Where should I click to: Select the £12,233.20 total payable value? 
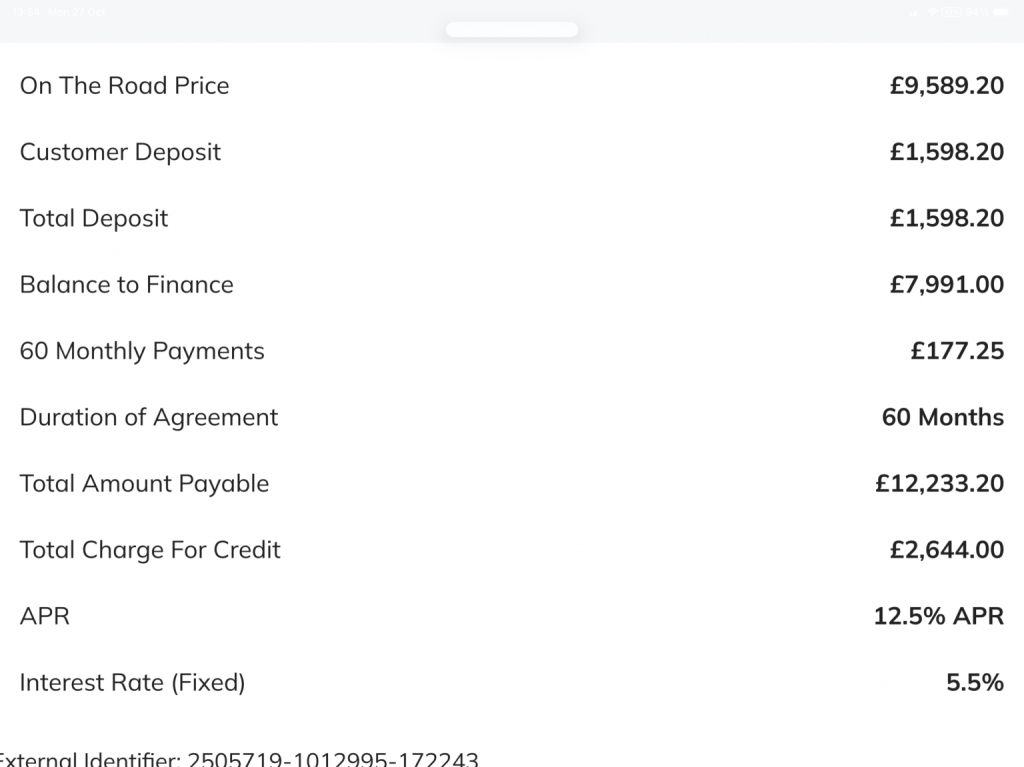tap(939, 484)
